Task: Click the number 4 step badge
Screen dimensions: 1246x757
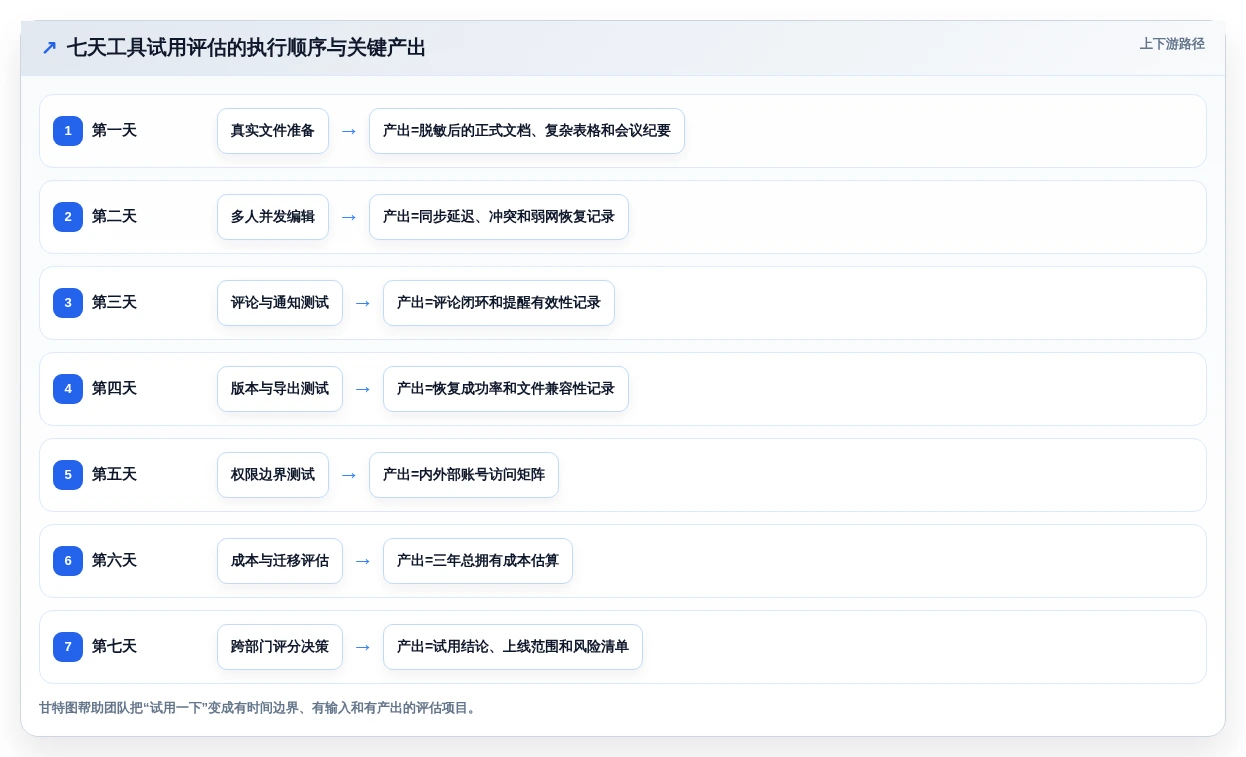Action: click(x=68, y=389)
